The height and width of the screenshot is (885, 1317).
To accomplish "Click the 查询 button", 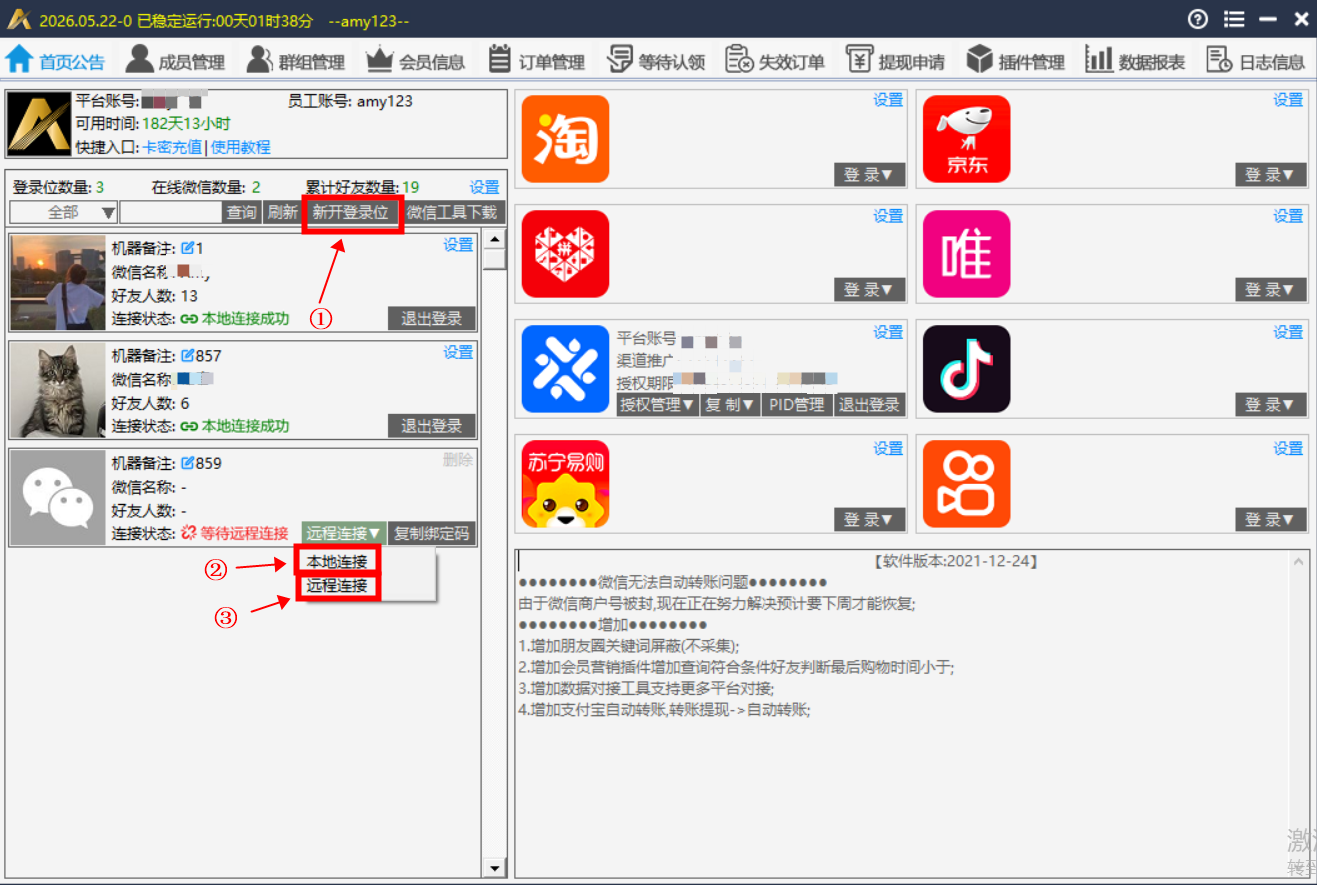I will [x=241, y=212].
